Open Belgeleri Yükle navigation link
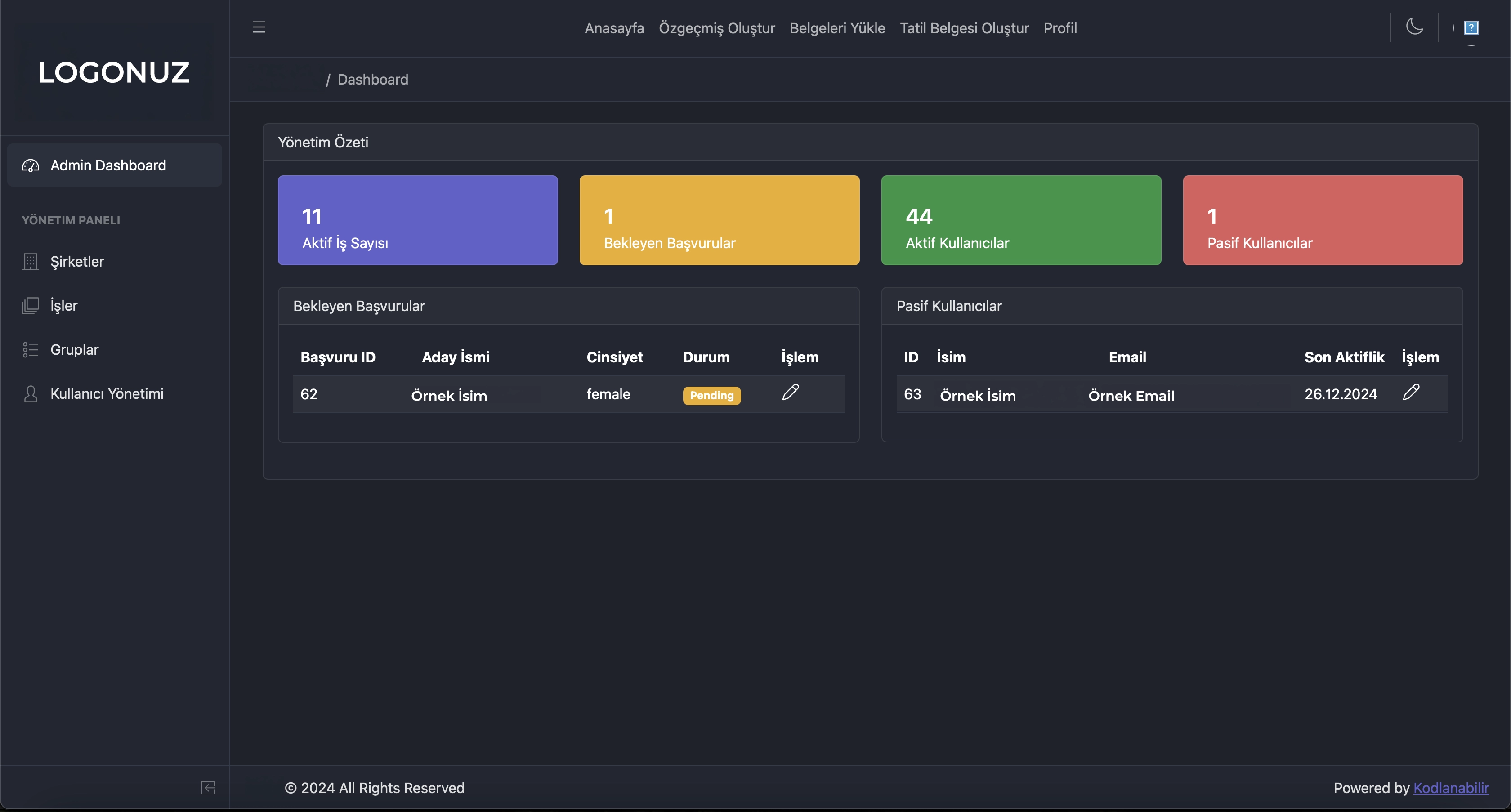Image resolution: width=1511 pixels, height=812 pixels. click(837, 28)
